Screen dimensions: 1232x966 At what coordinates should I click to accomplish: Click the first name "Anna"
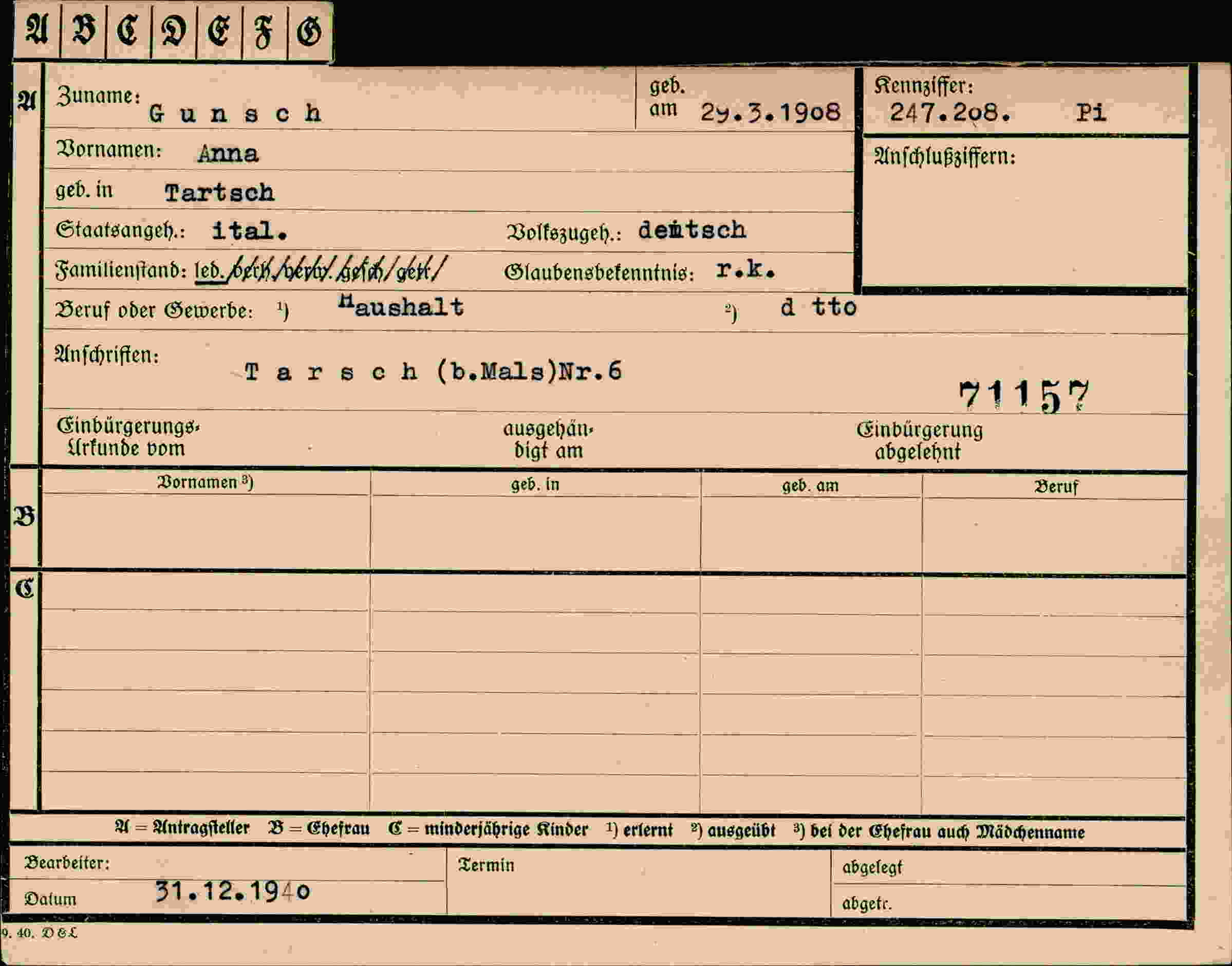pos(229,154)
